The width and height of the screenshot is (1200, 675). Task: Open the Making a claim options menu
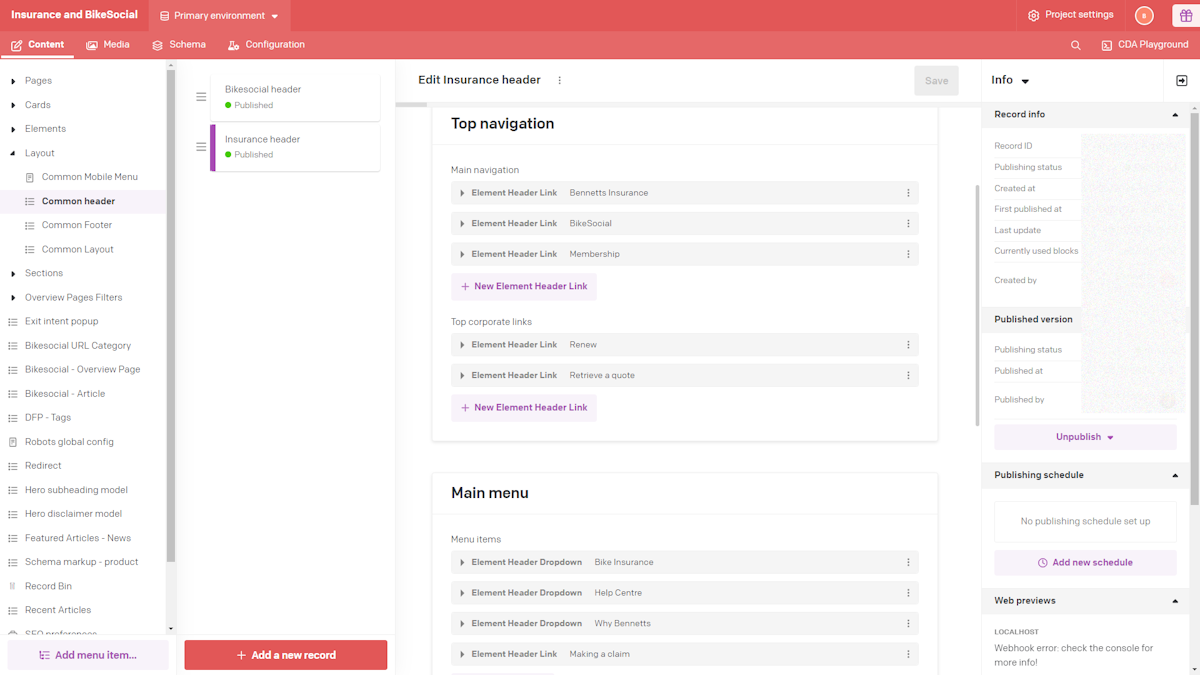[x=908, y=654]
